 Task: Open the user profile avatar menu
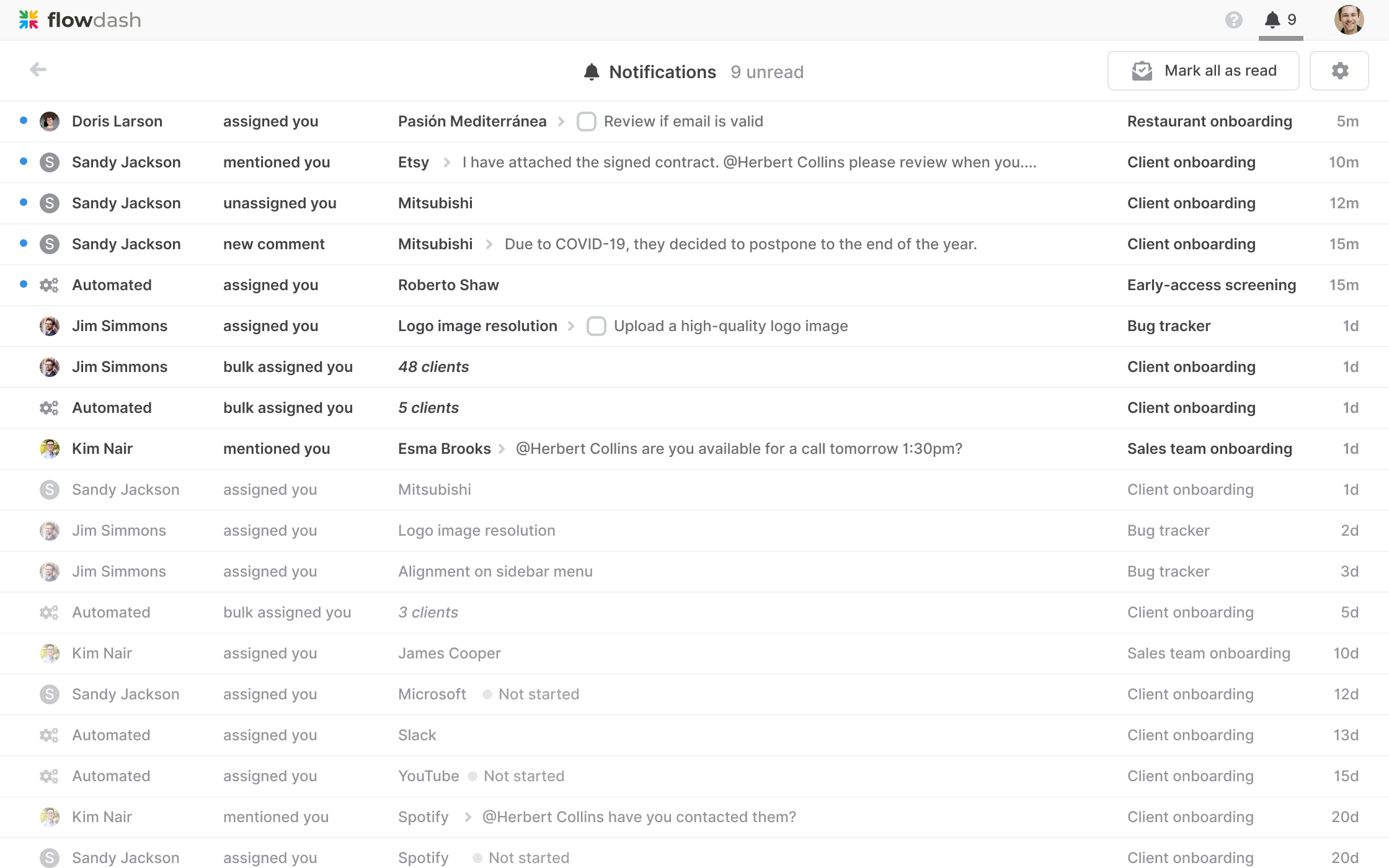click(x=1349, y=20)
